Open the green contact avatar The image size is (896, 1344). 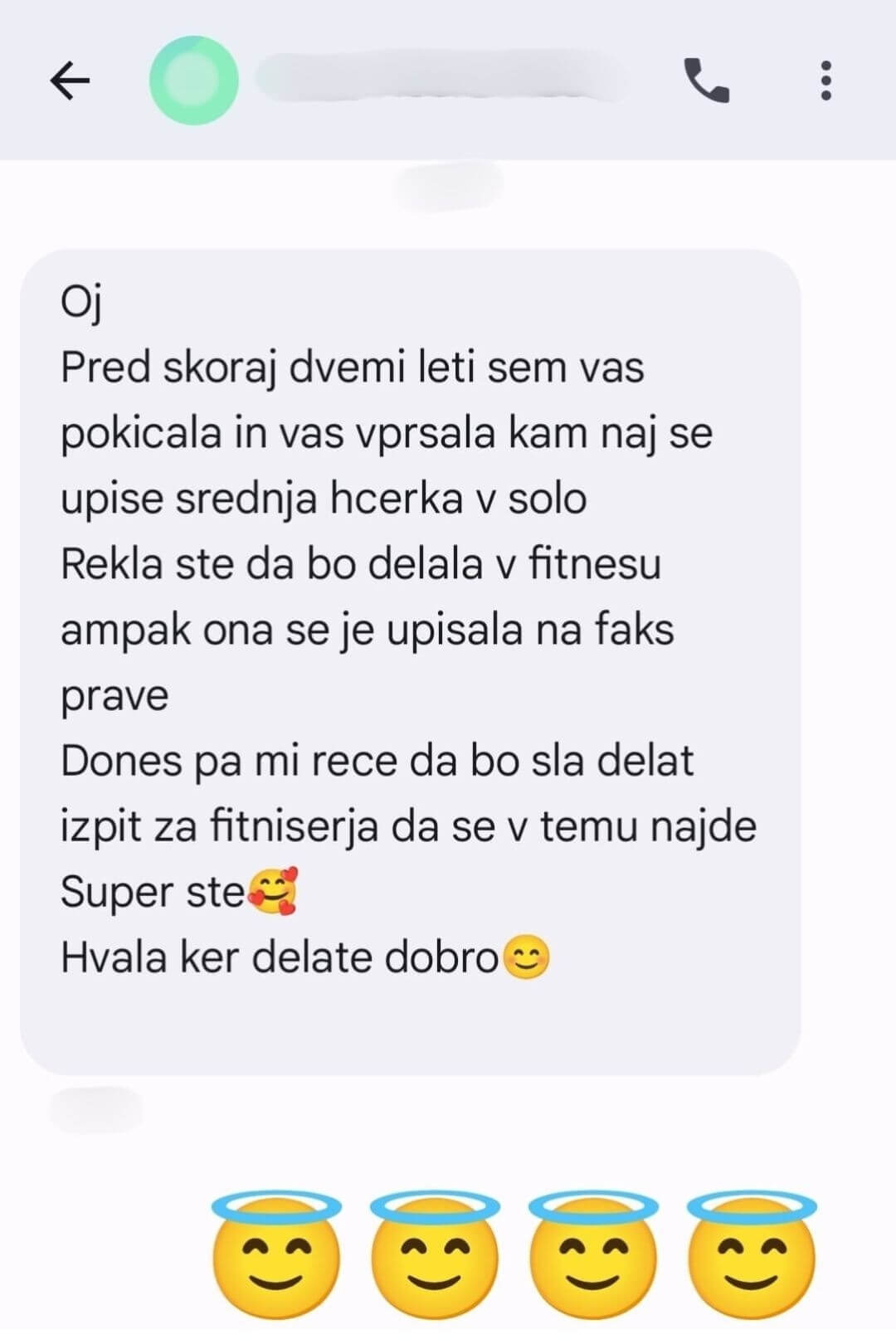pyautogui.click(x=194, y=80)
